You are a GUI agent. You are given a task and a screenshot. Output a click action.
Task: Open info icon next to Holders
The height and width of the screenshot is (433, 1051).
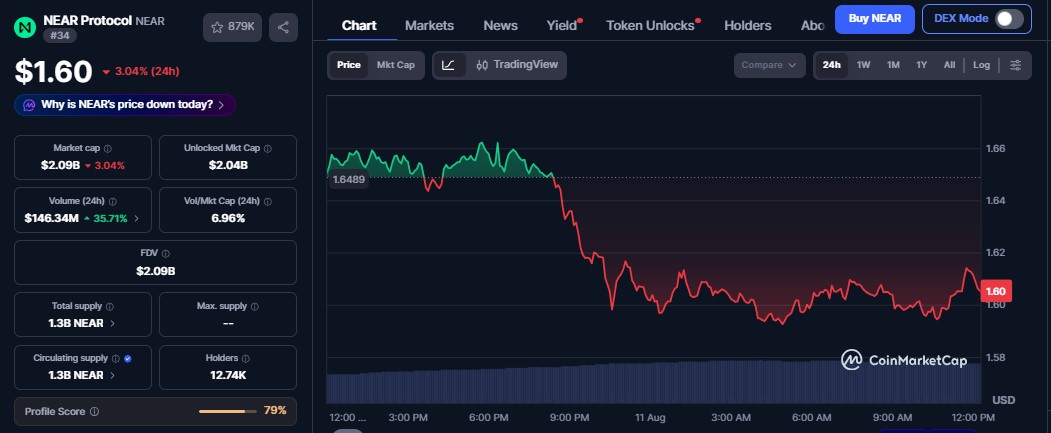[245, 359]
